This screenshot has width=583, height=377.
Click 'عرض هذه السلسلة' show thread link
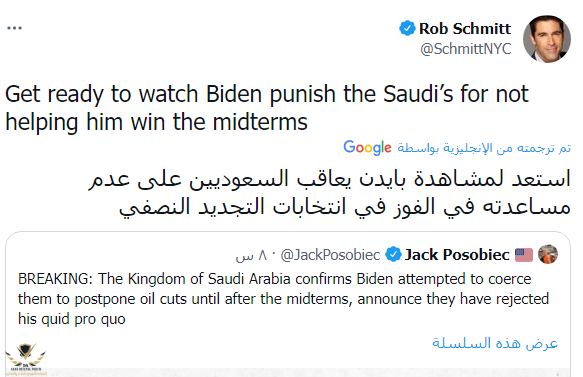495,343
